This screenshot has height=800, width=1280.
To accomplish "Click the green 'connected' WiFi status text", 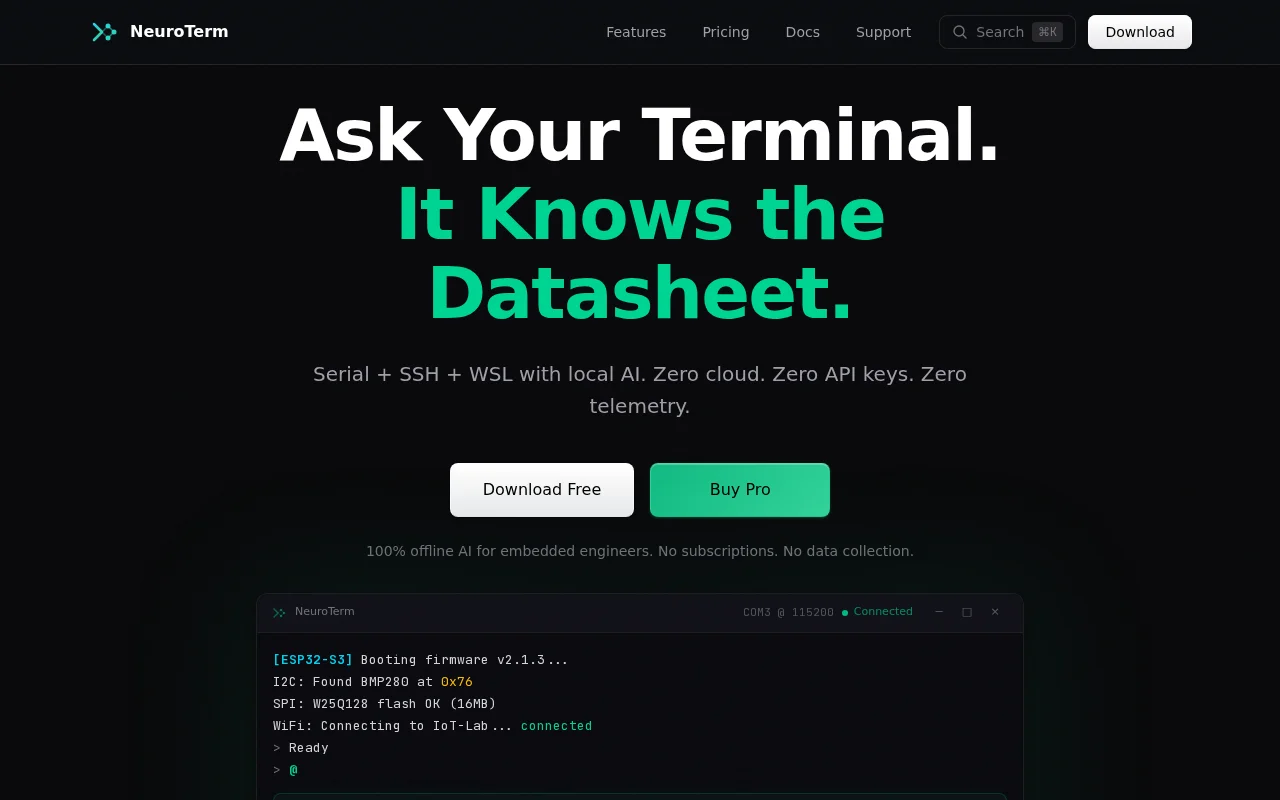I will [557, 726].
